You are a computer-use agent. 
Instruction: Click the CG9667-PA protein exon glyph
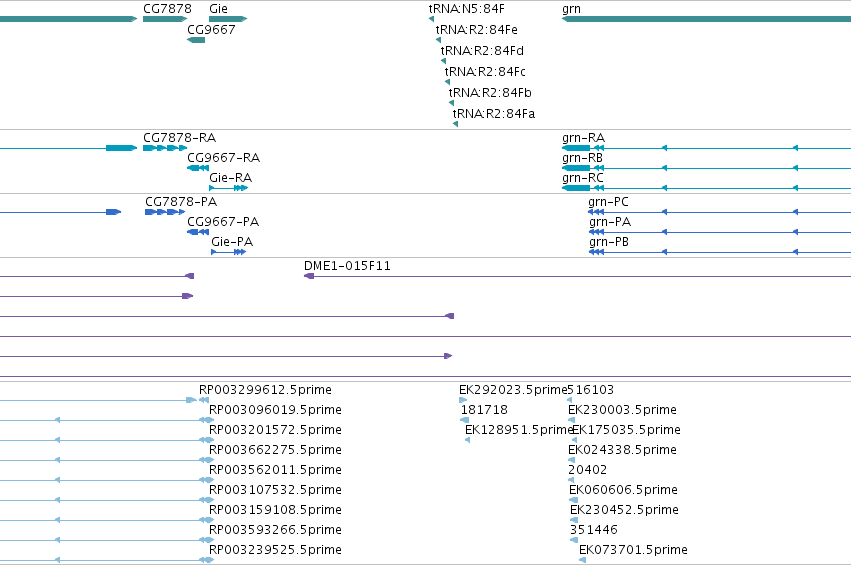tap(198, 232)
